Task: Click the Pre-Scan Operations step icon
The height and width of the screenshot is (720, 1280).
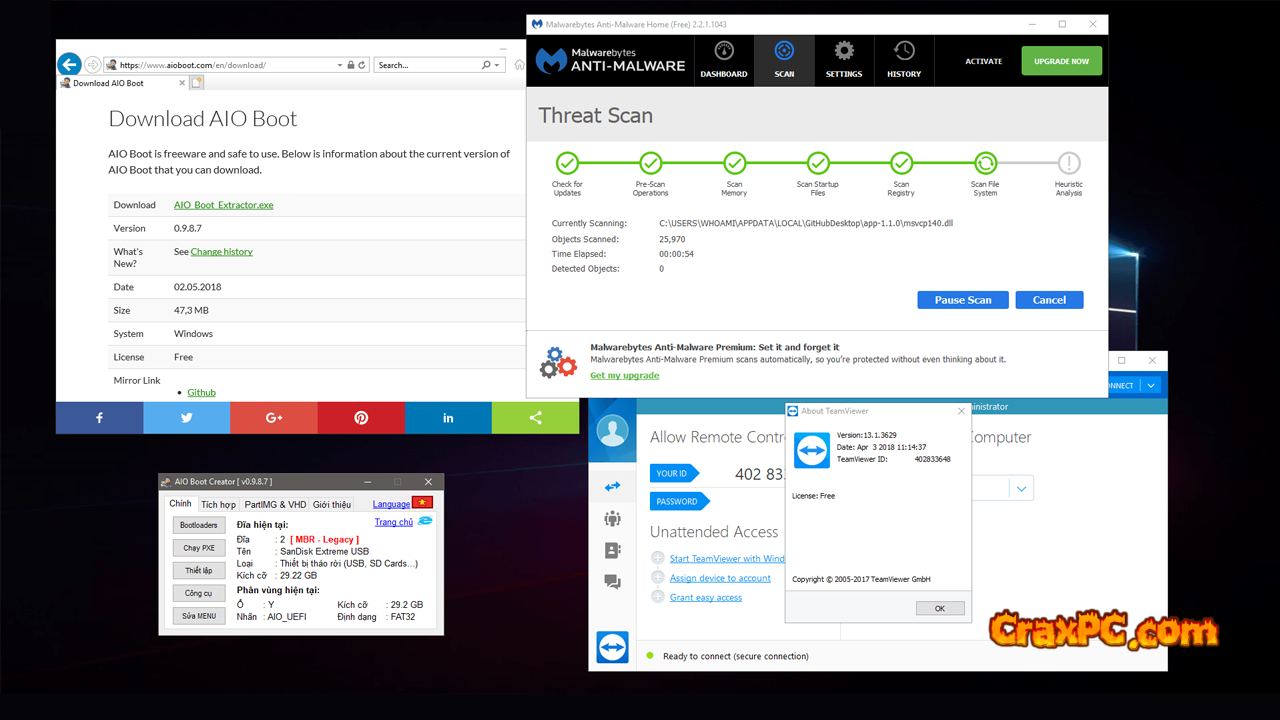Action: (651, 163)
